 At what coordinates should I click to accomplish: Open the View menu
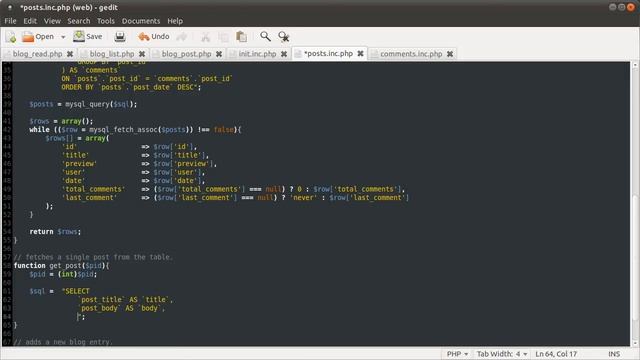click(x=52, y=21)
